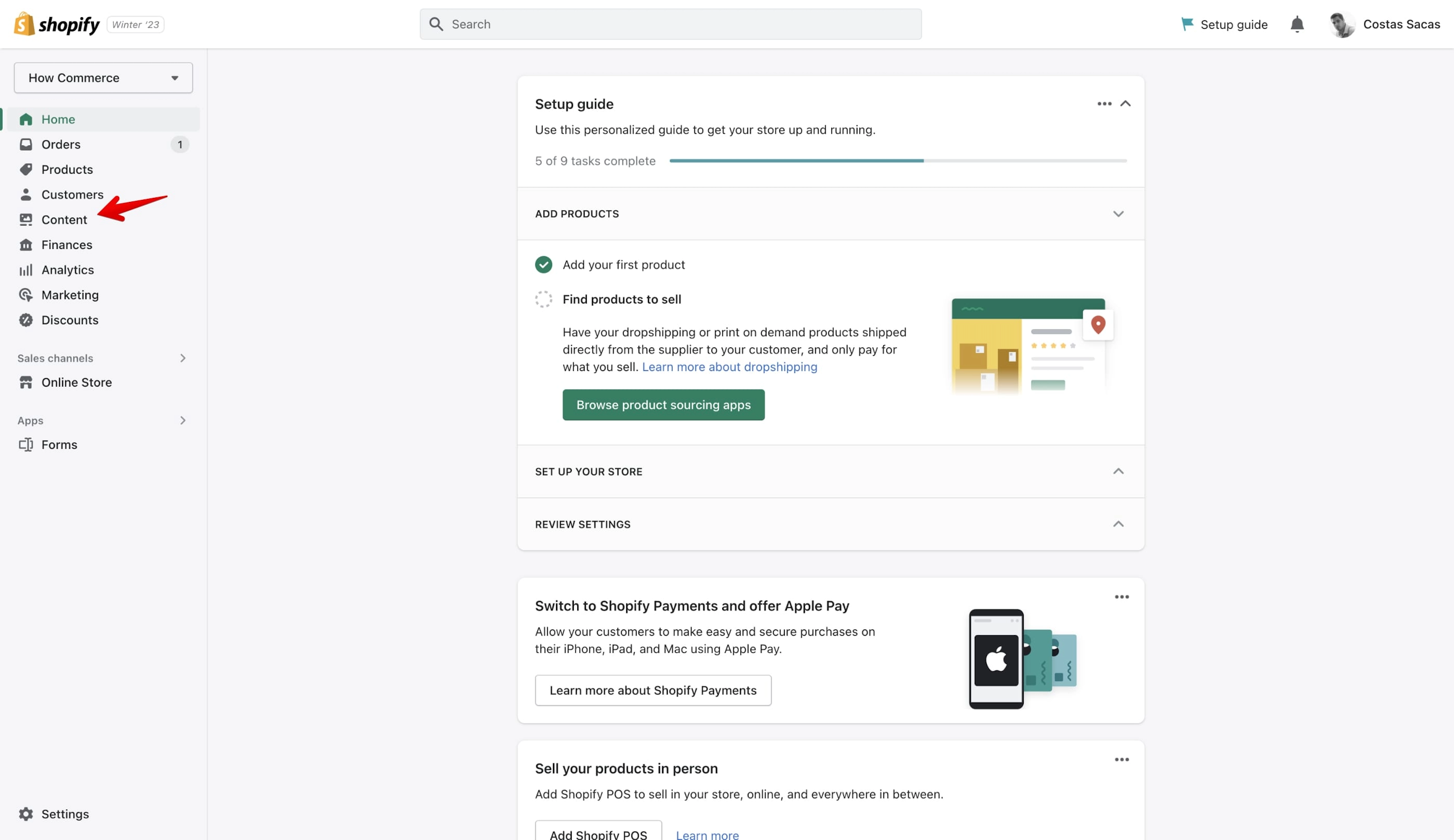The image size is (1454, 840).
Task: Click the 'Apps' section label
Action: [x=30, y=421]
